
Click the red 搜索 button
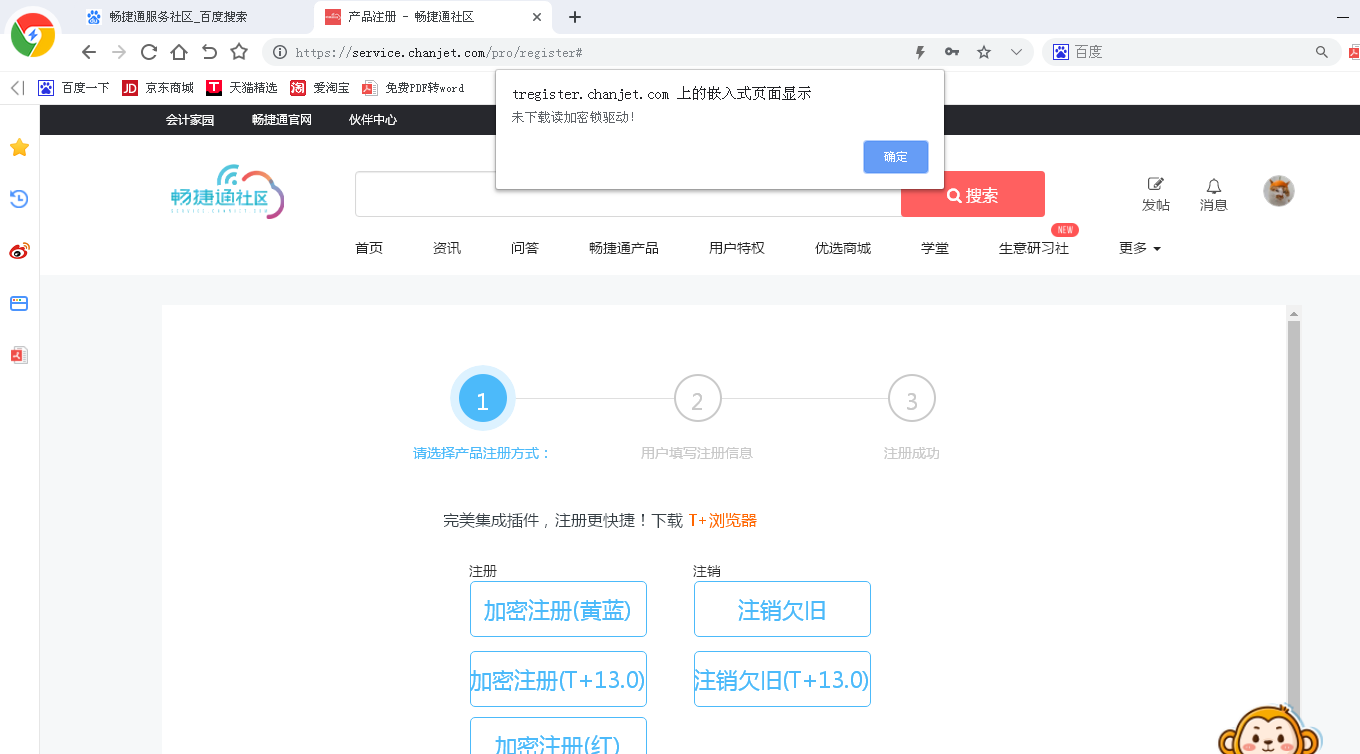pos(973,195)
